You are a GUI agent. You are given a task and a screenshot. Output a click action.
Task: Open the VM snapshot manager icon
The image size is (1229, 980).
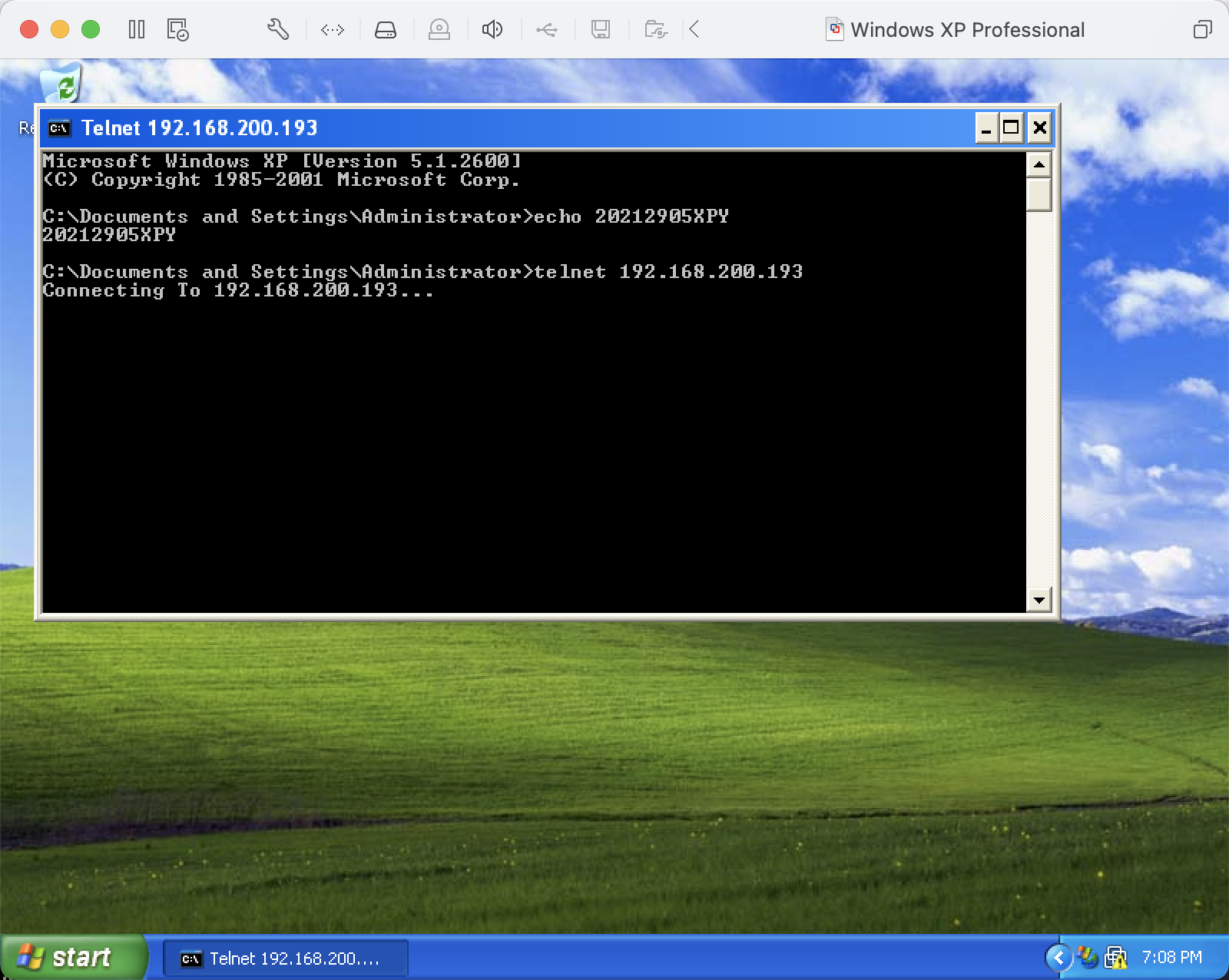(x=177, y=30)
